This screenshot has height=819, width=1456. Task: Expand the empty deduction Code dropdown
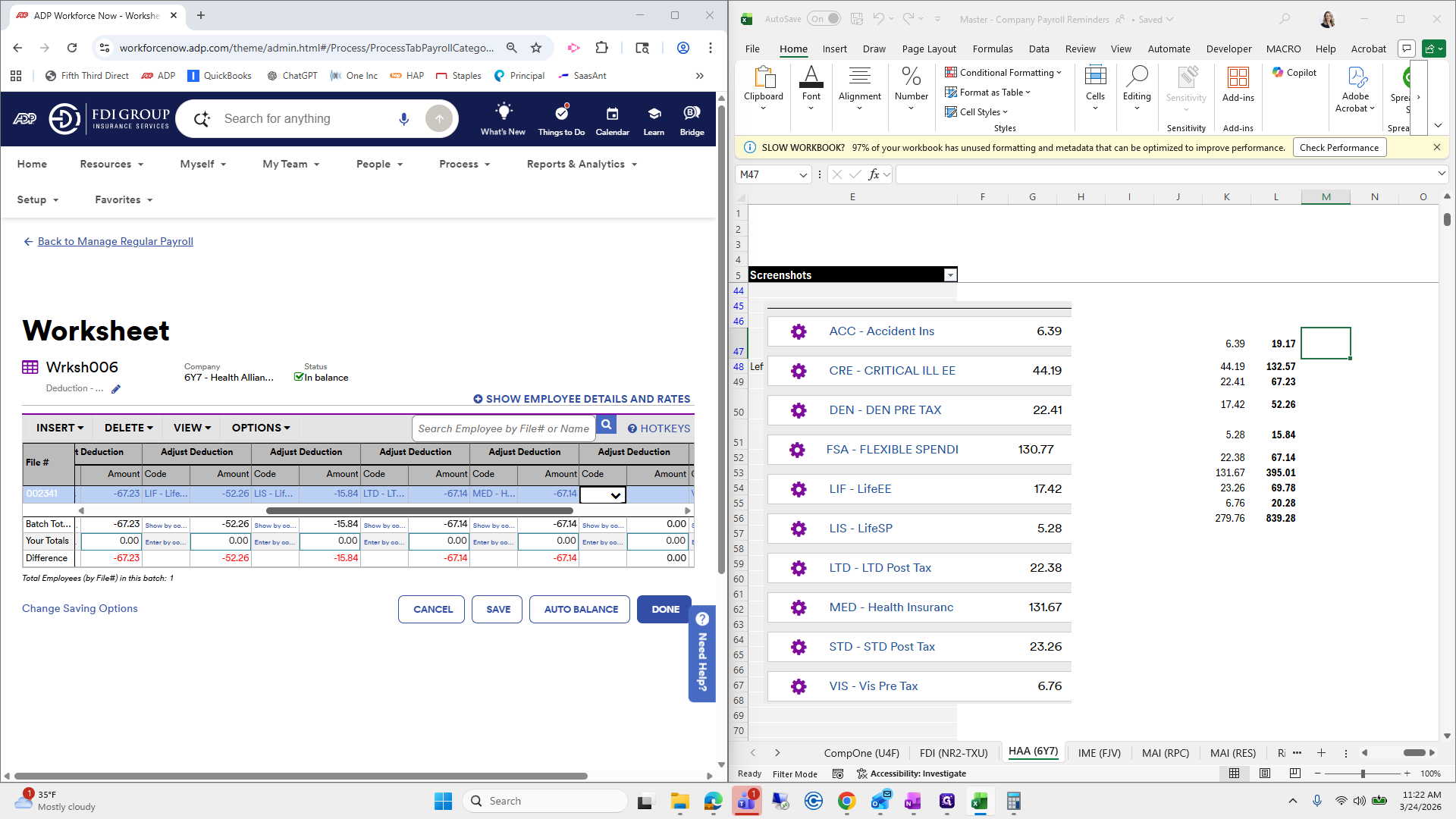point(615,495)
